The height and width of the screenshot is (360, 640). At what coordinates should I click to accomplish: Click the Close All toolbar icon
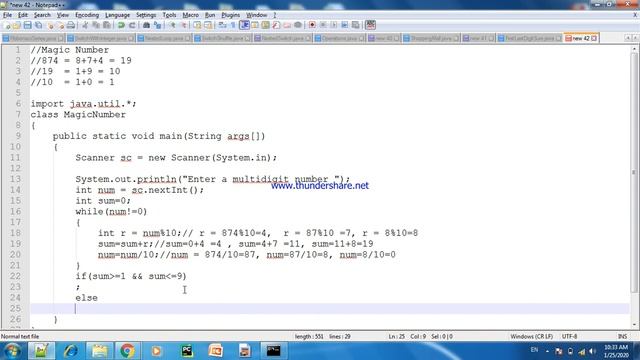point(60,25)
